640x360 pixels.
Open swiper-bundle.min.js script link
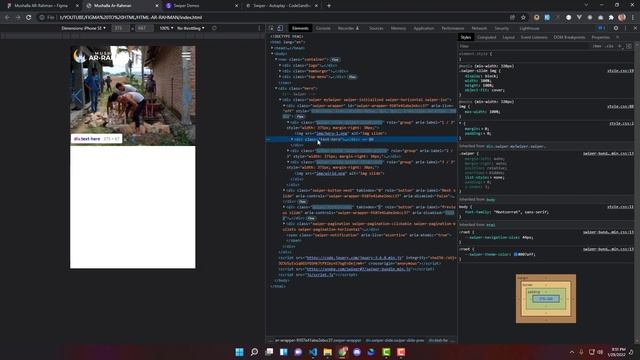pyautogui.click(x=358, y=269)
